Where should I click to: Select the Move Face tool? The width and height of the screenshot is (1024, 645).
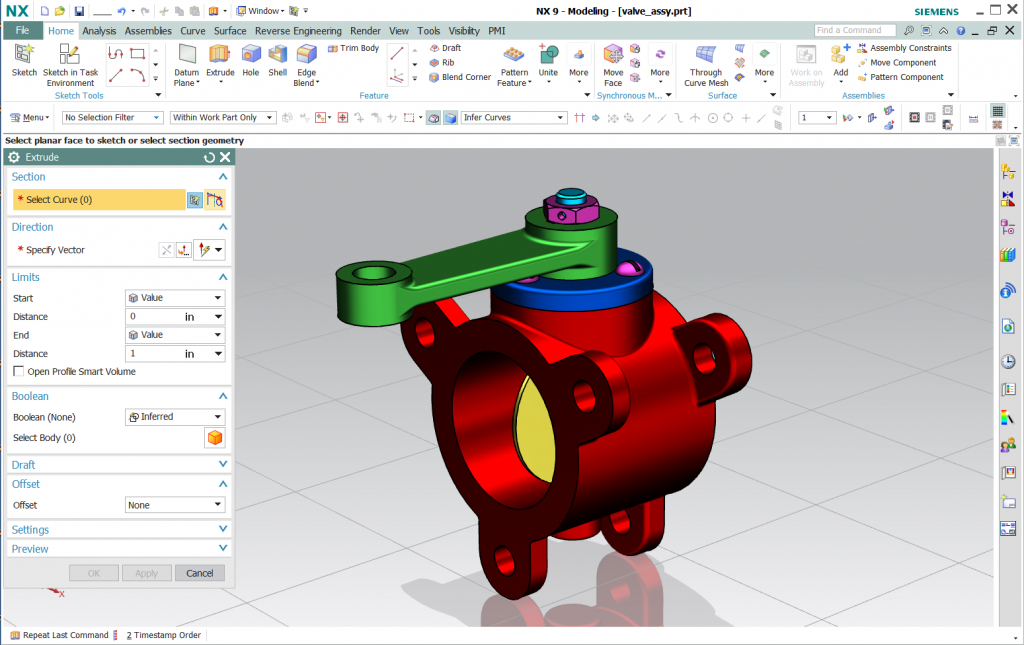click(613, 65)
